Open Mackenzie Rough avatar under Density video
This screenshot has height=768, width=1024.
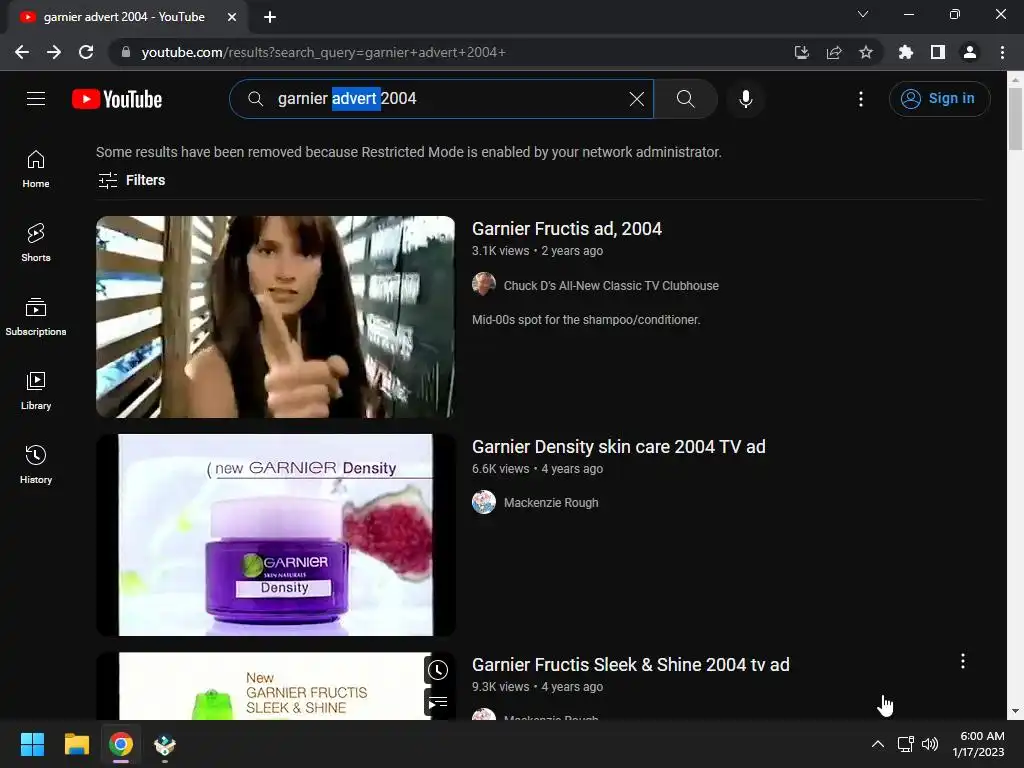pos(484,502)
